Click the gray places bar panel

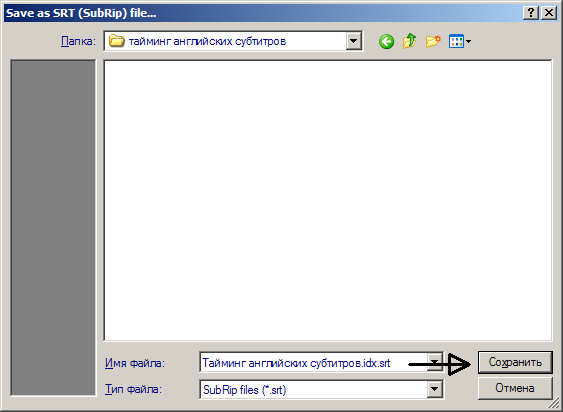pos(53,228)
